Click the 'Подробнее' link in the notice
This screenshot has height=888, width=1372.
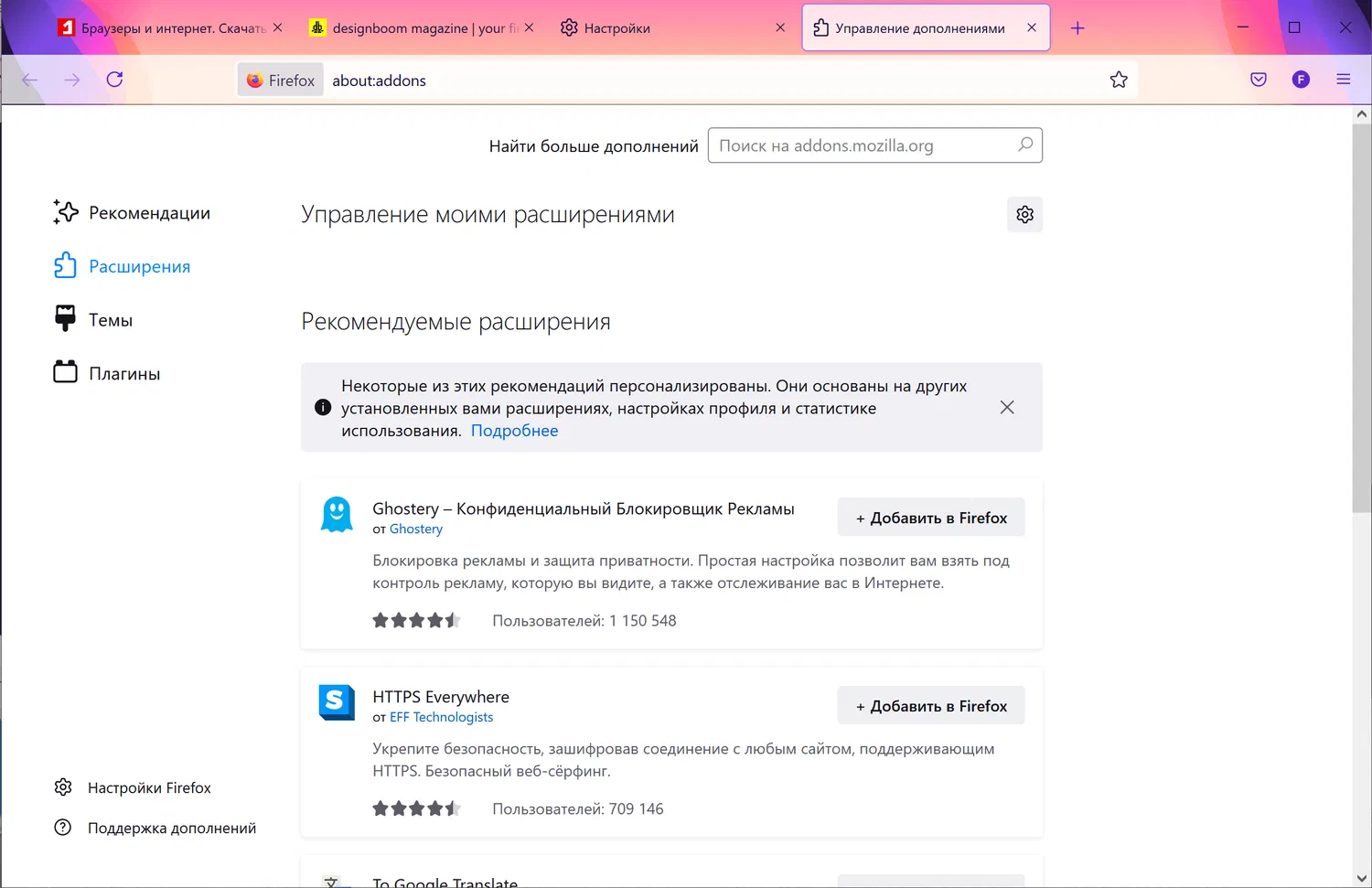514,431
